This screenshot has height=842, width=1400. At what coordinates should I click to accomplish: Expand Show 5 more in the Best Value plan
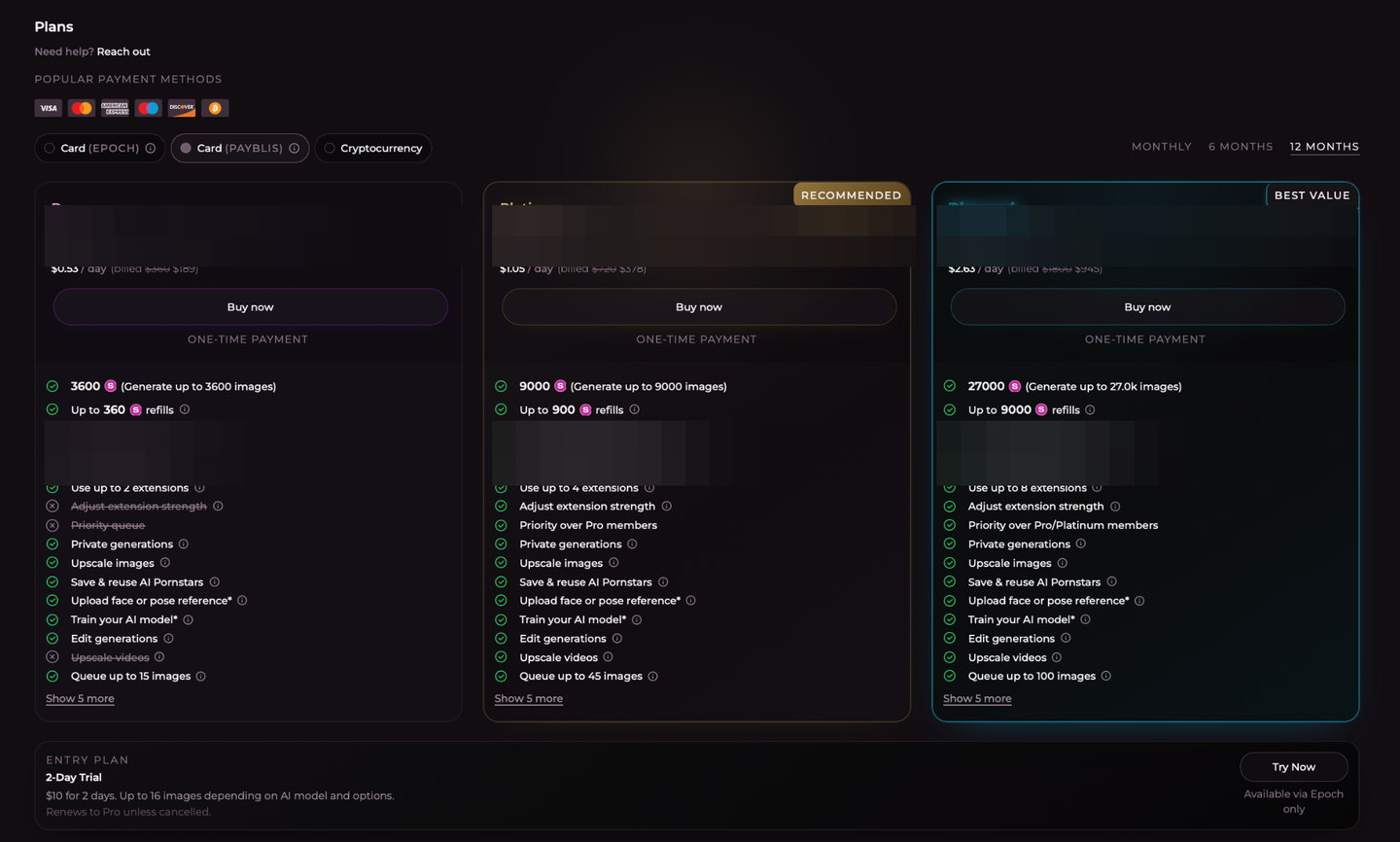(x=977, y=698)
